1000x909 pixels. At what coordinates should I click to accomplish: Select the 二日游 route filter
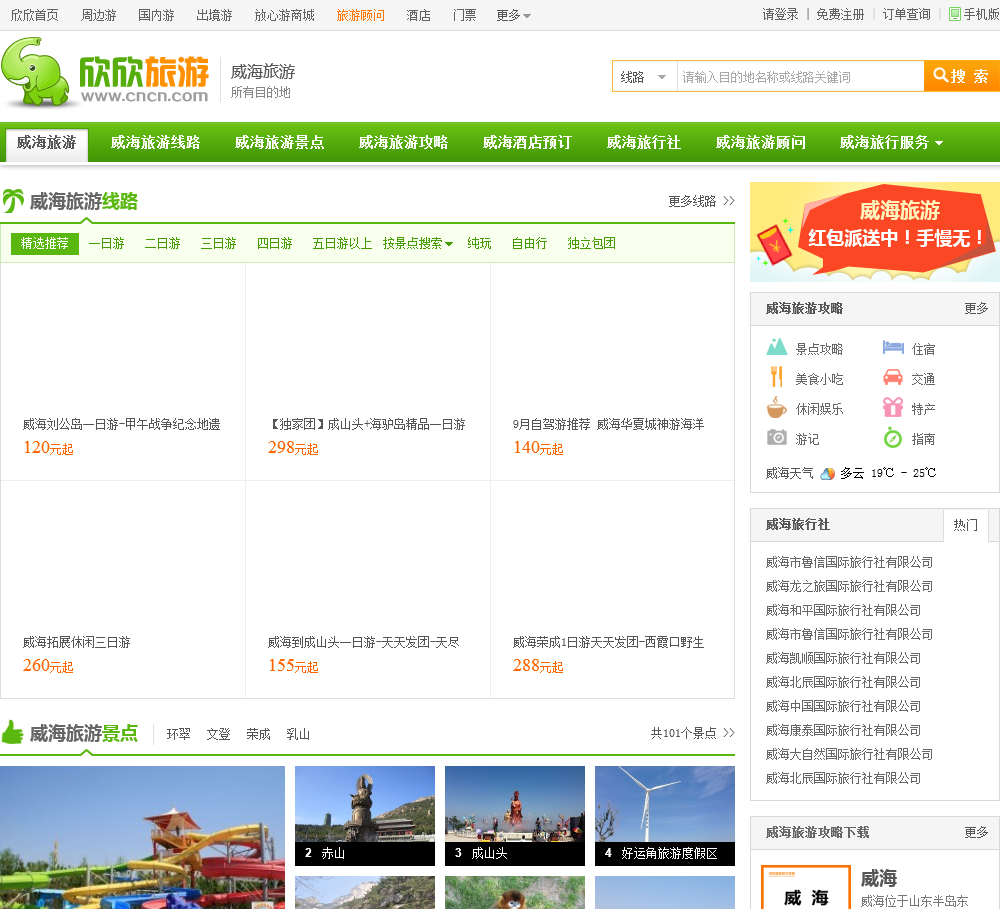click(163, 243)
